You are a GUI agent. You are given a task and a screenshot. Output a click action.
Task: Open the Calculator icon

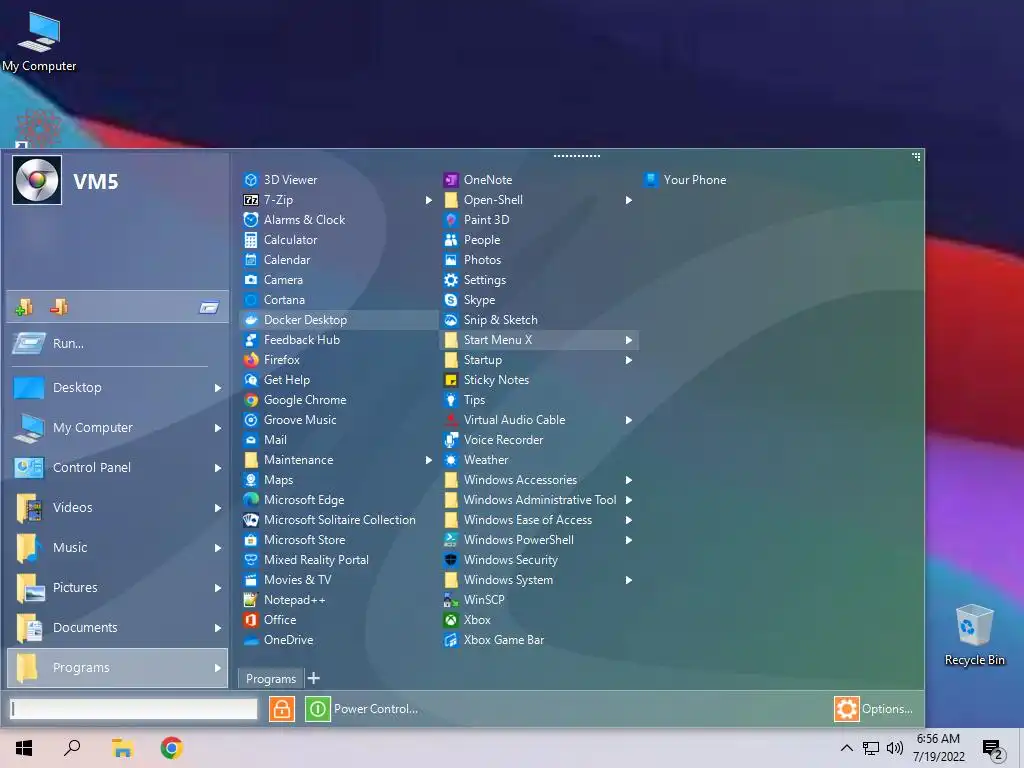tap(251, 240)
